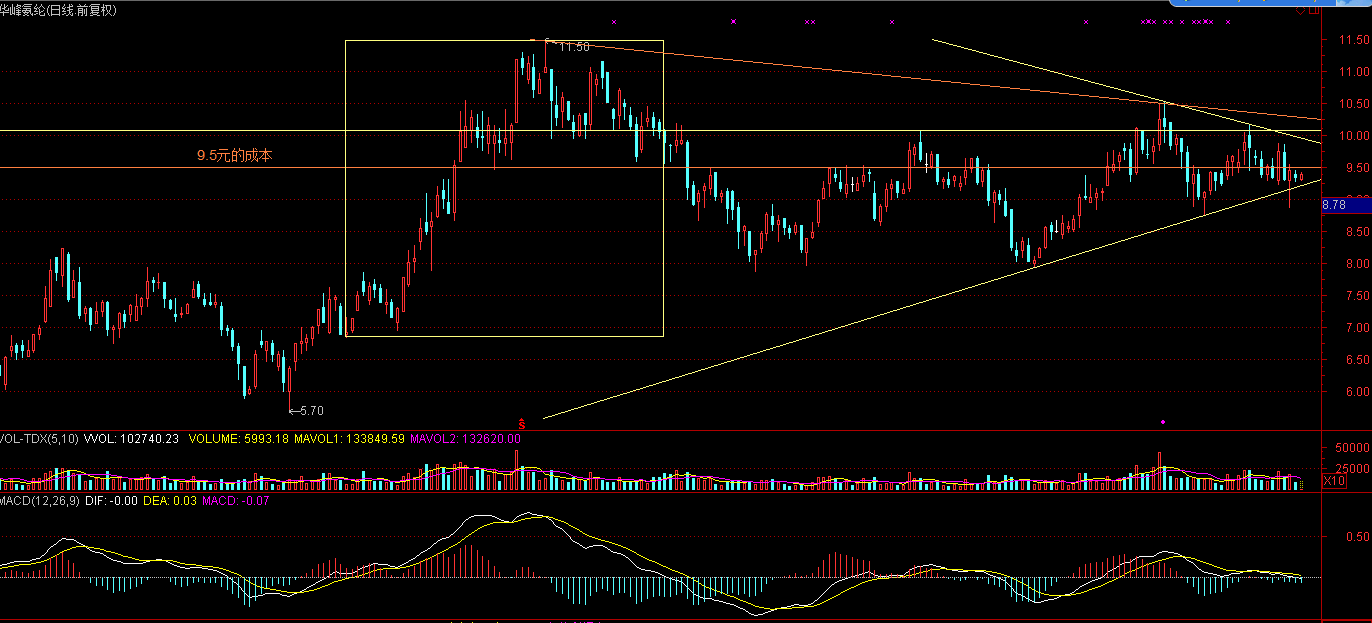This screenshot has width=1372, height=623.
Task: Click the VOLUME: 5993.18 readout
Action: click(238, 438)
